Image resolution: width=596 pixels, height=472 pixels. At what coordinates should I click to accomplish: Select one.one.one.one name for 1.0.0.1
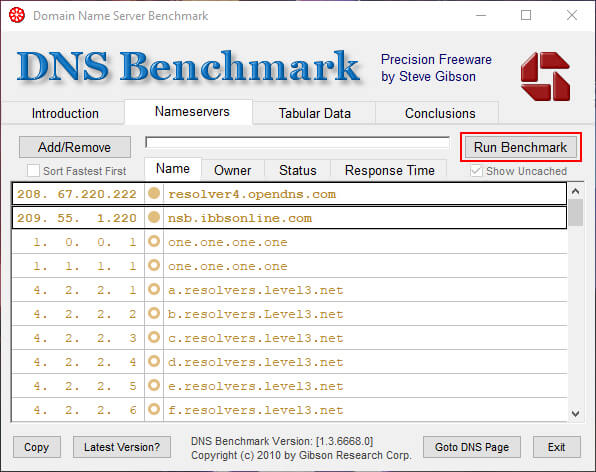pyautogui.click(x=228, y=242)
